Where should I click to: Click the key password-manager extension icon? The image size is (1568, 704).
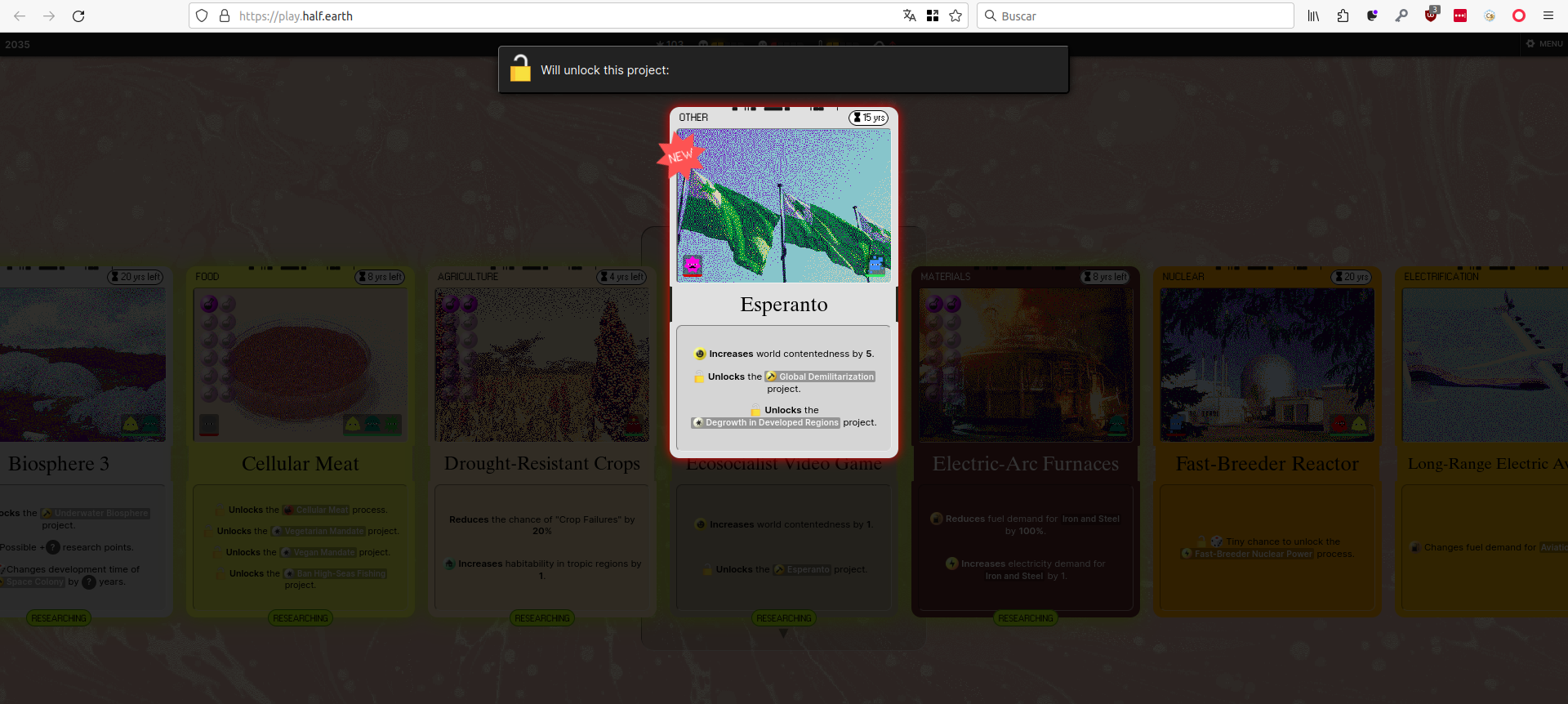1401,16
